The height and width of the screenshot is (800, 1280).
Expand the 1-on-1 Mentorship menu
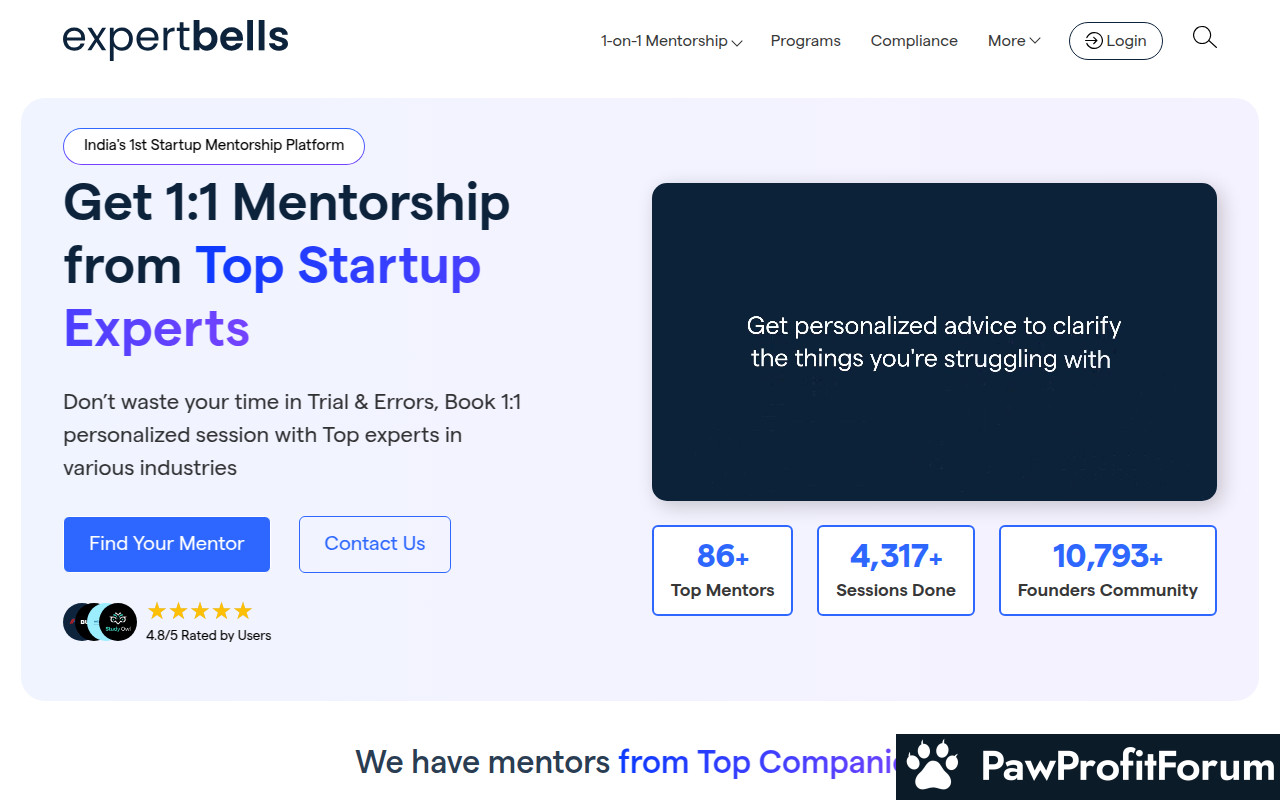coord(671,41)
